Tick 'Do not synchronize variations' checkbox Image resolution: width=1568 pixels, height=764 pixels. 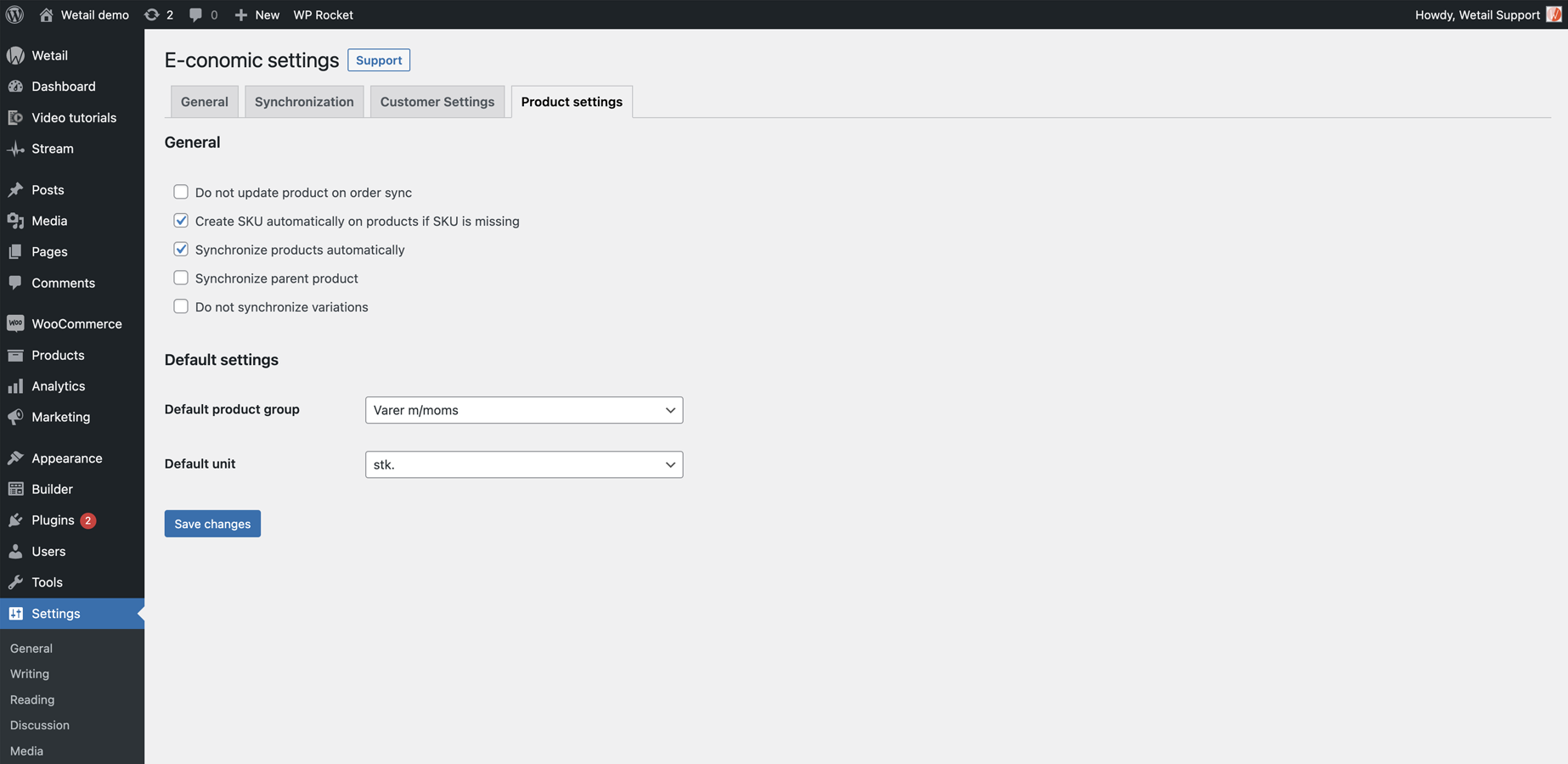tap(181, 306)
